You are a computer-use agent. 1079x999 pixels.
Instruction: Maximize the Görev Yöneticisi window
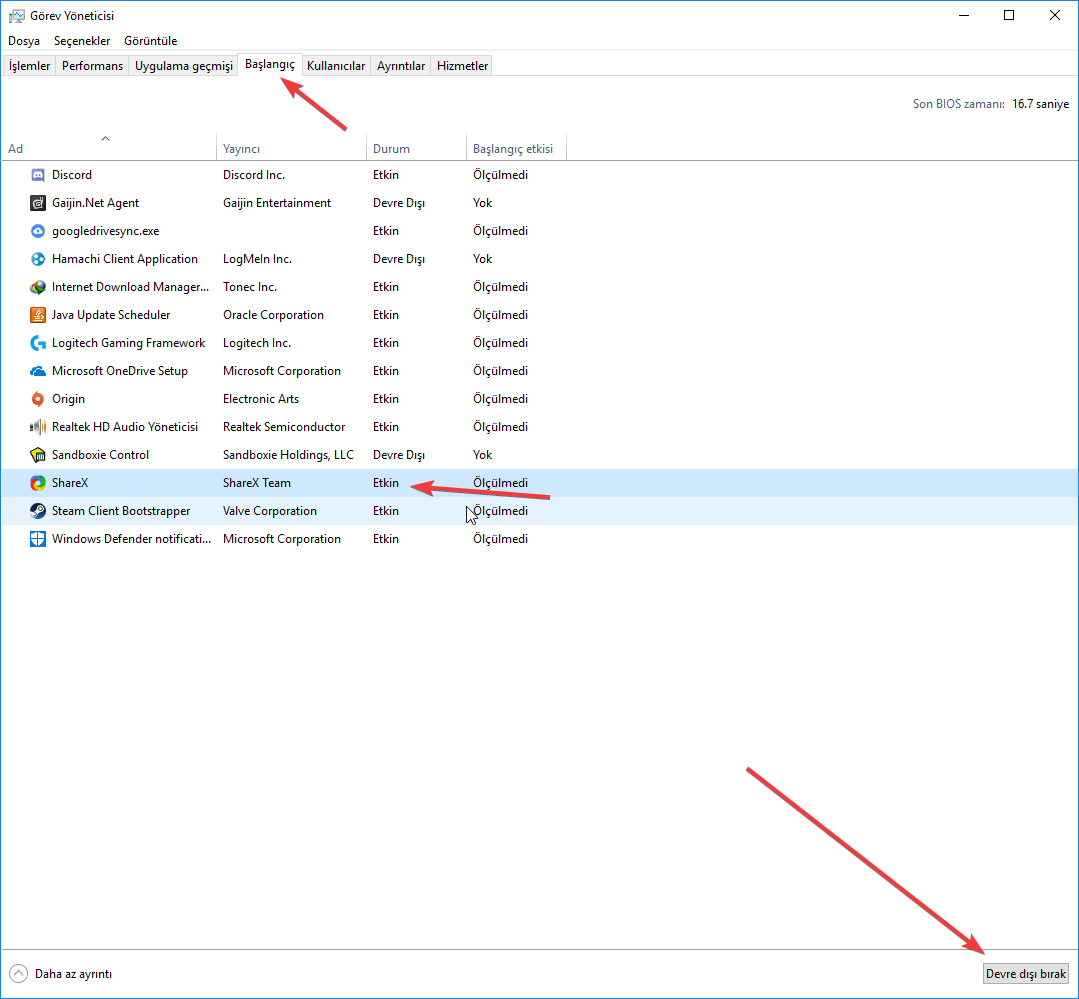pyautogui.click(x=1009, y=15)
